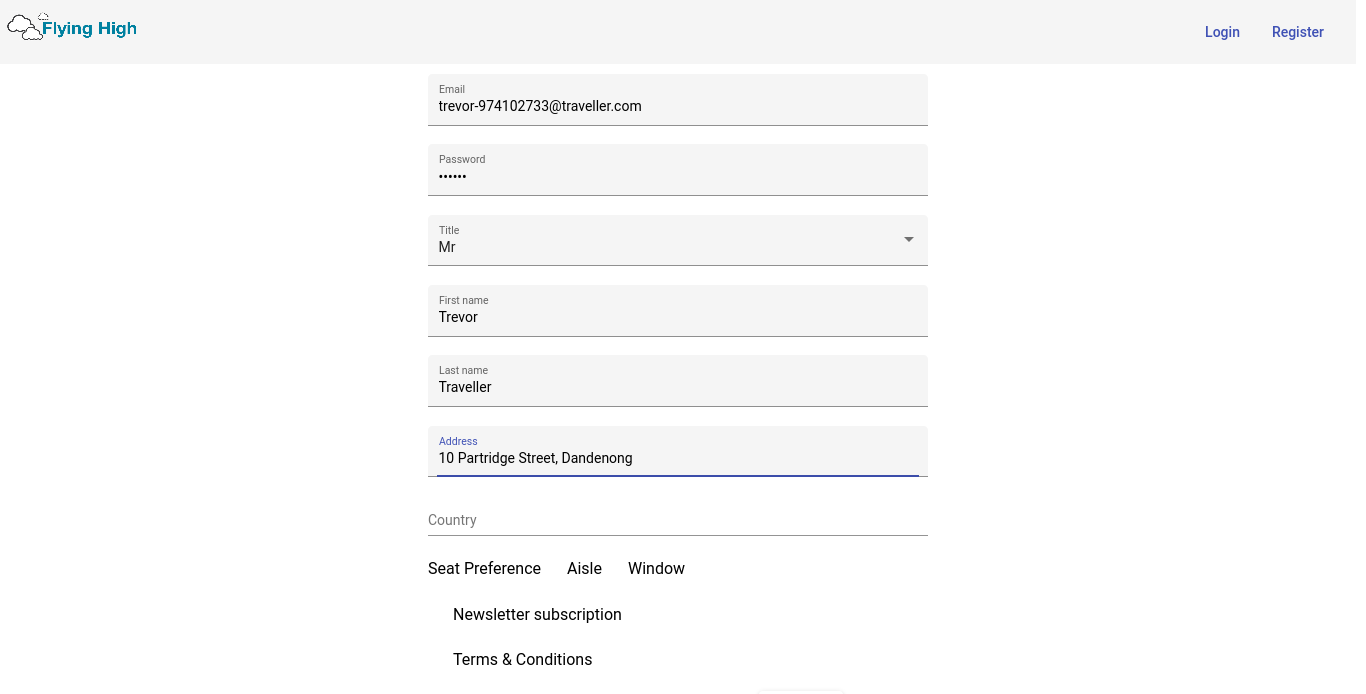This screenshot has height=694, width=1366.
Task: Click the First name field containing Trevor
Action: coord(677,317)
